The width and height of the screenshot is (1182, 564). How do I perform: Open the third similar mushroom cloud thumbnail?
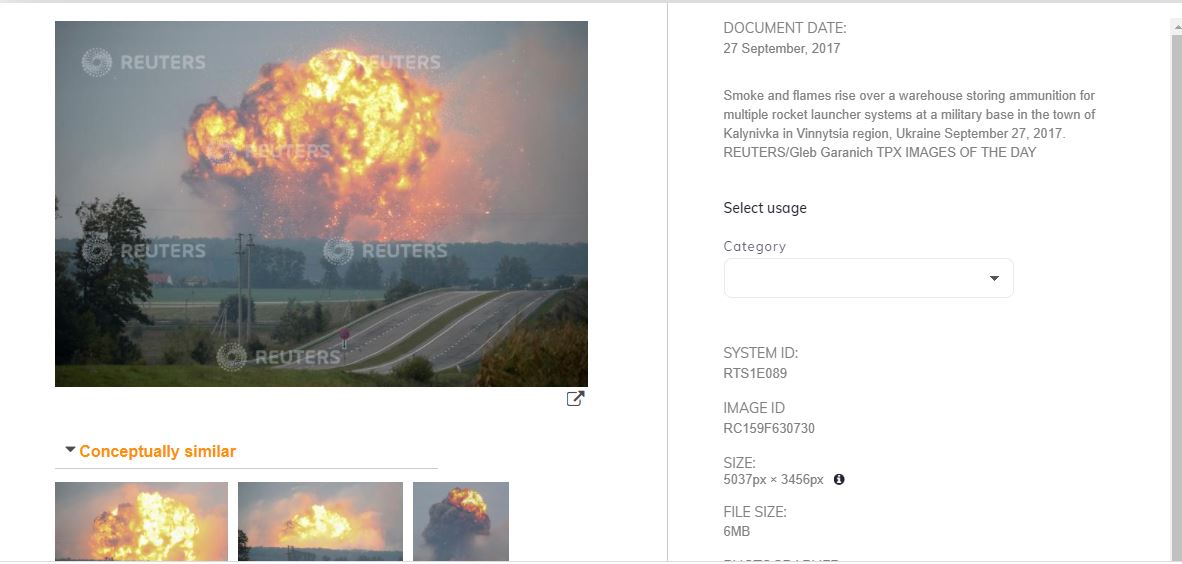[x=460, y=521]
